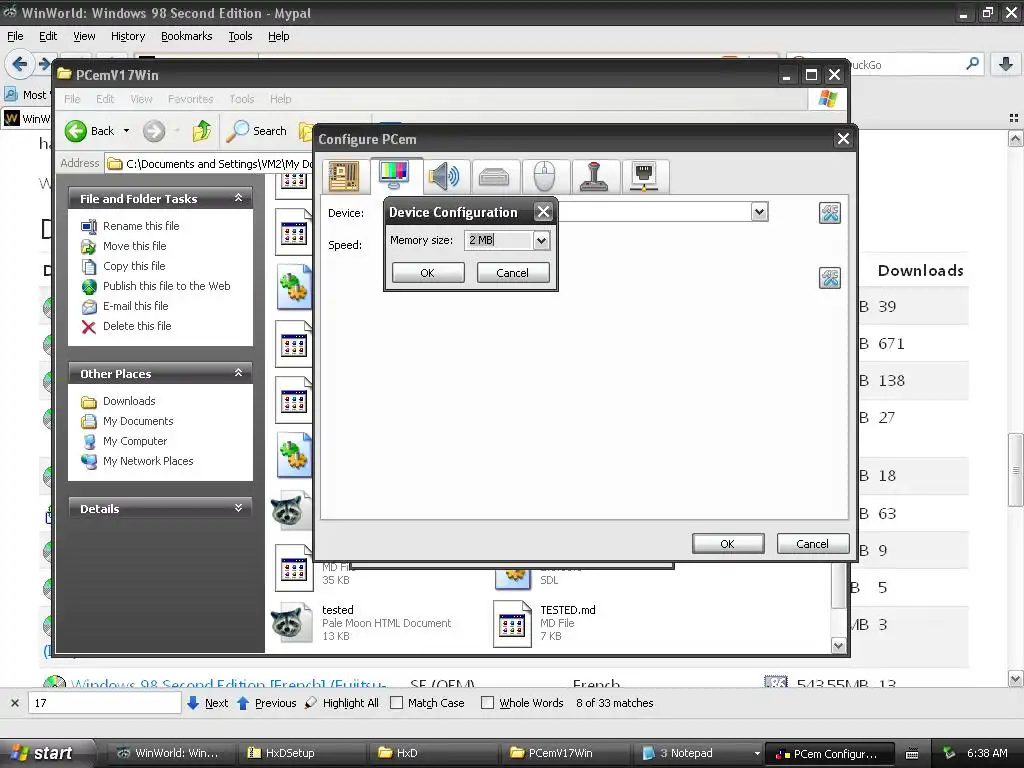This screenshot has width=1024, height=768.
Task: Switch to the Display tab icon
Action: click(394, 175)
